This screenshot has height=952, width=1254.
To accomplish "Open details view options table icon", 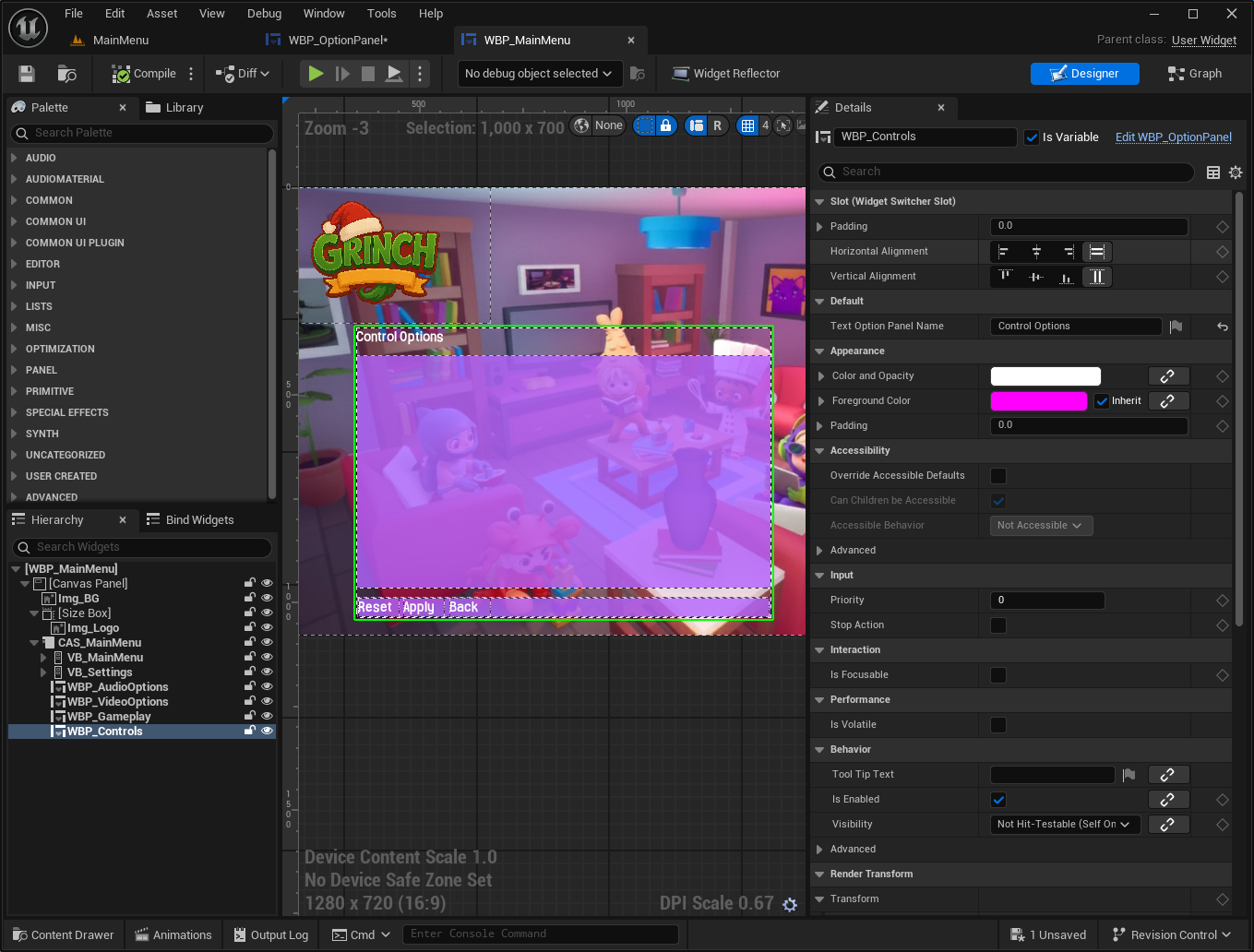I will pos(1213,173).
